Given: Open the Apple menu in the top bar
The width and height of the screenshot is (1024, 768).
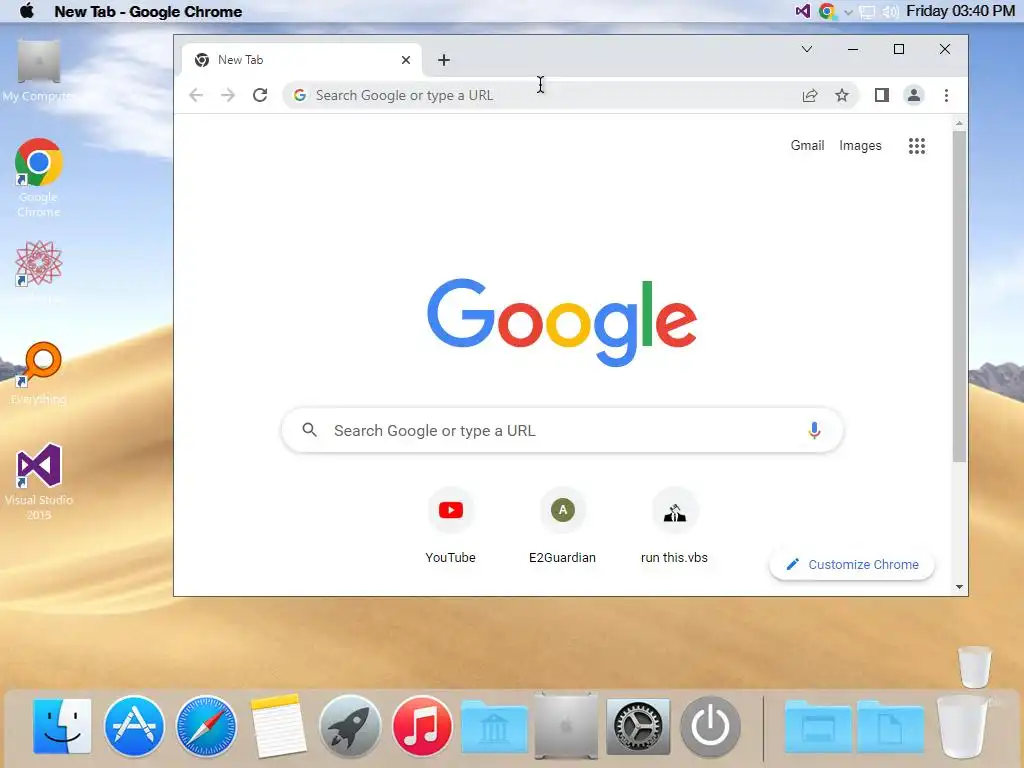Looking at the screenshot, I should (27, 11).
